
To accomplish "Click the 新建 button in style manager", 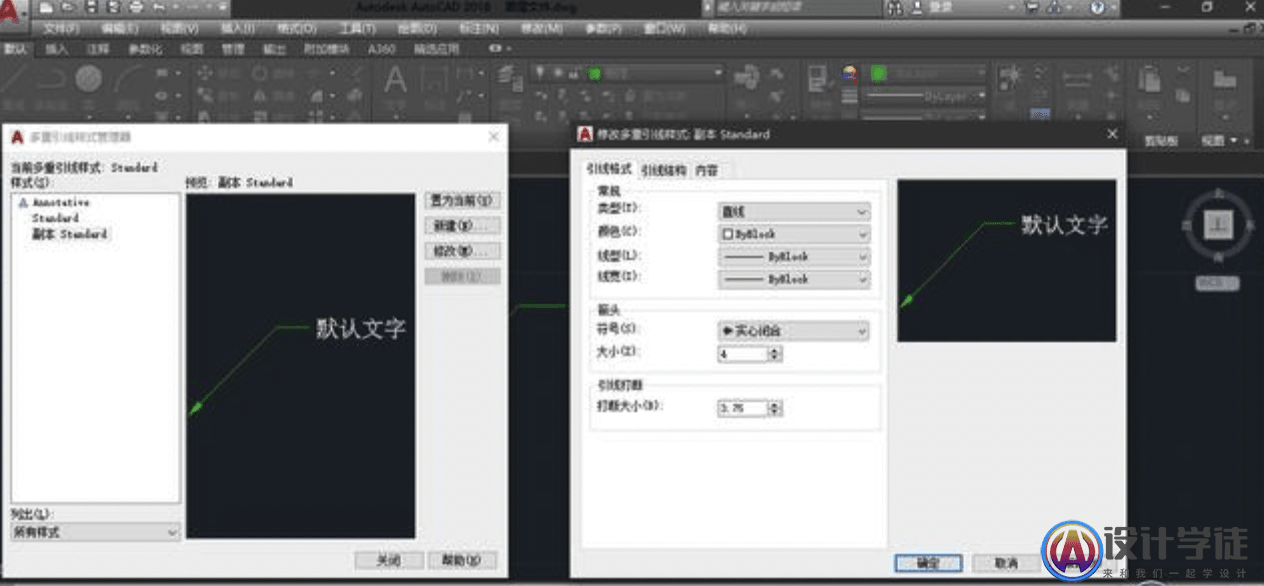I will pyautogui.click(x=463, y=225).
